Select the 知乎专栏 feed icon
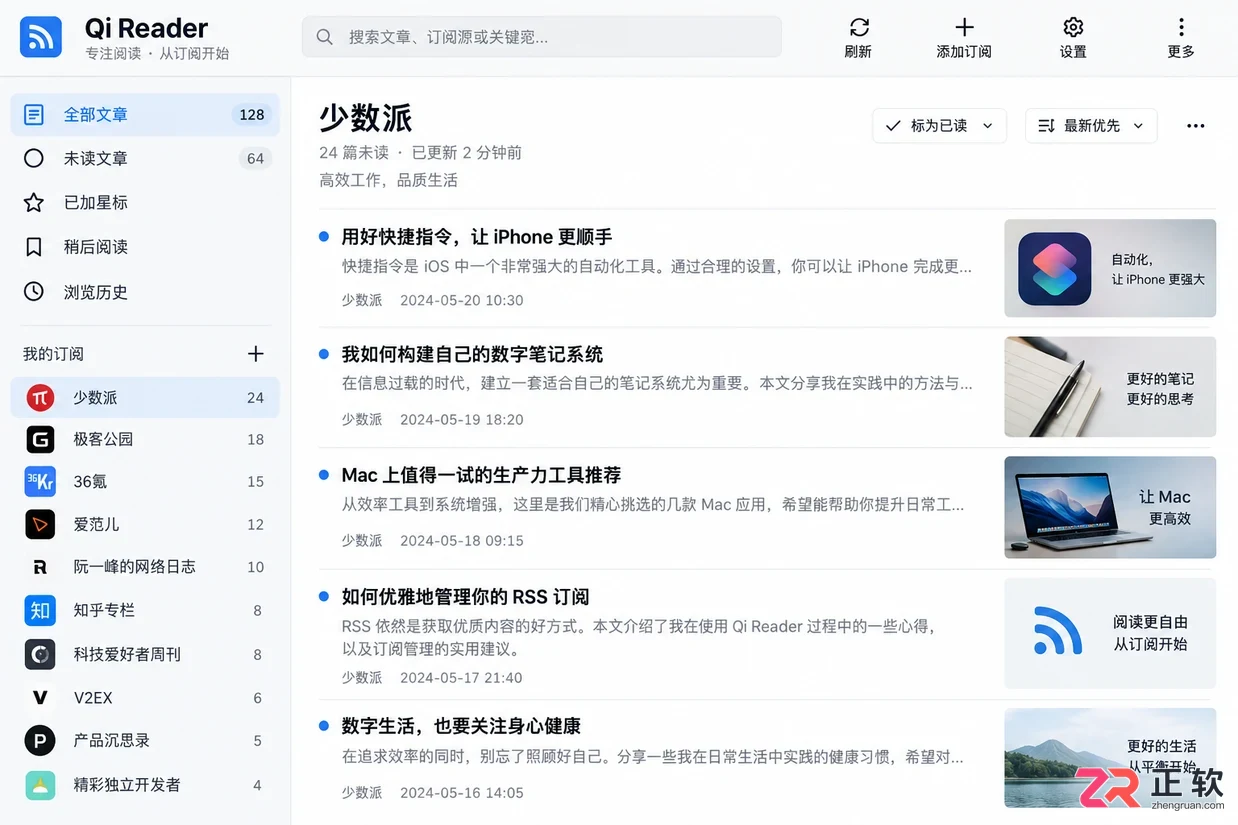The height and width of the screenshot is (825, 1238). coord(40,610)
